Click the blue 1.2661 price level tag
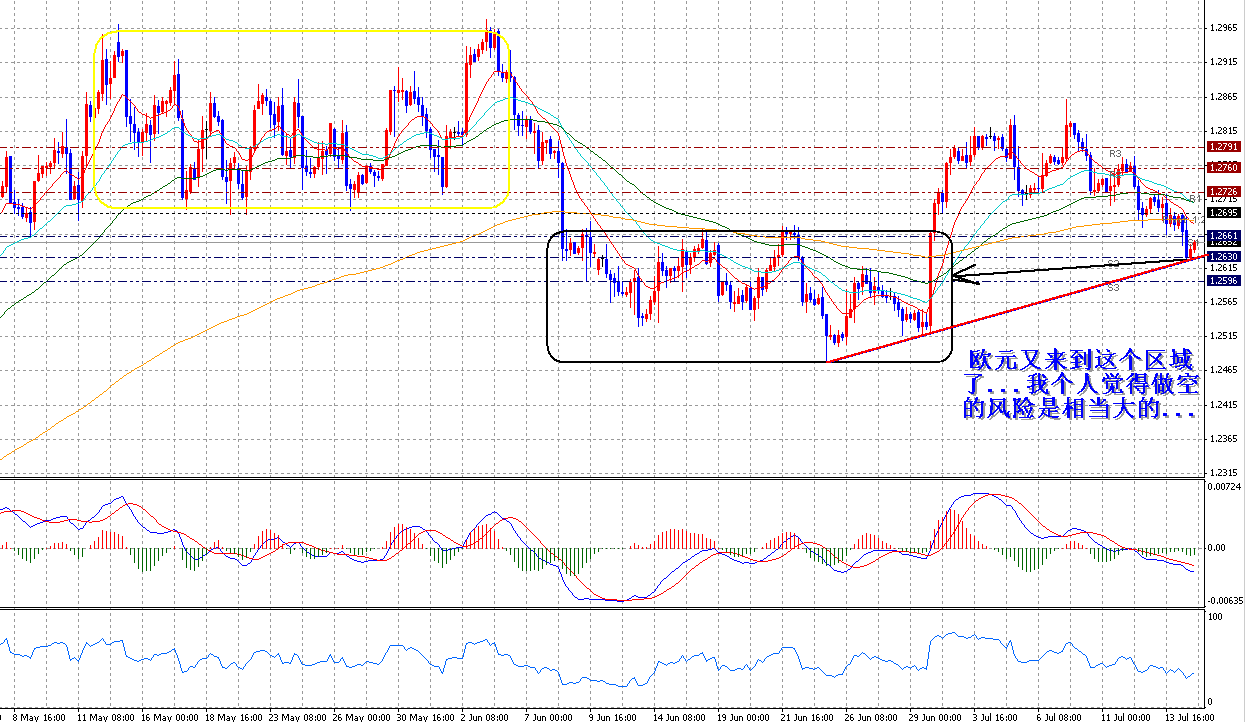Viewport: 1246px width, 722px height. pos(1223,235)
